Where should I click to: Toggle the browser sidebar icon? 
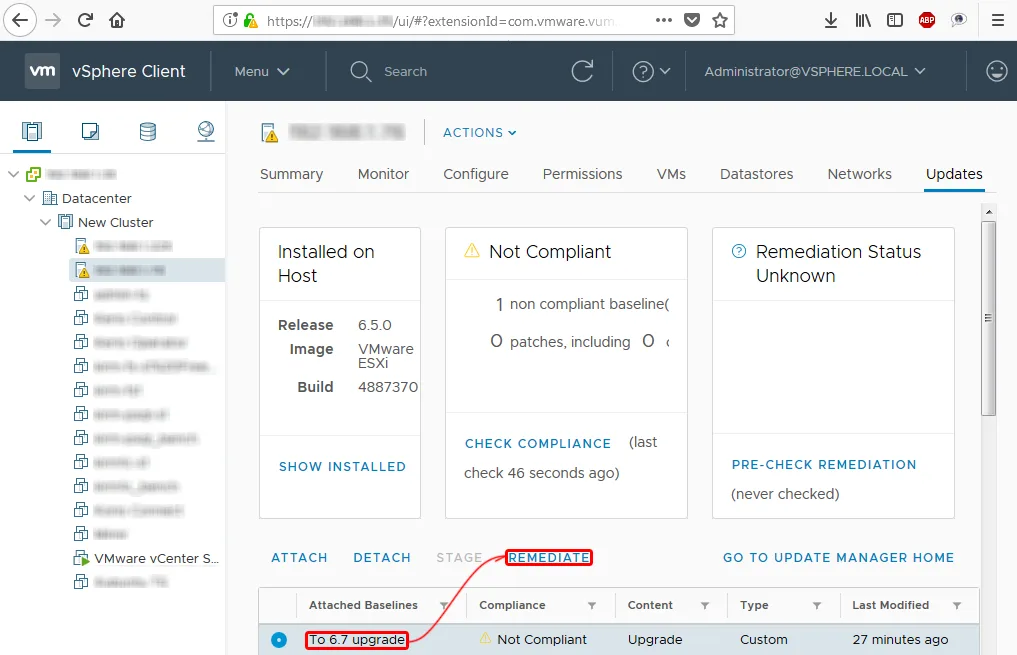(x=894, y=20)
